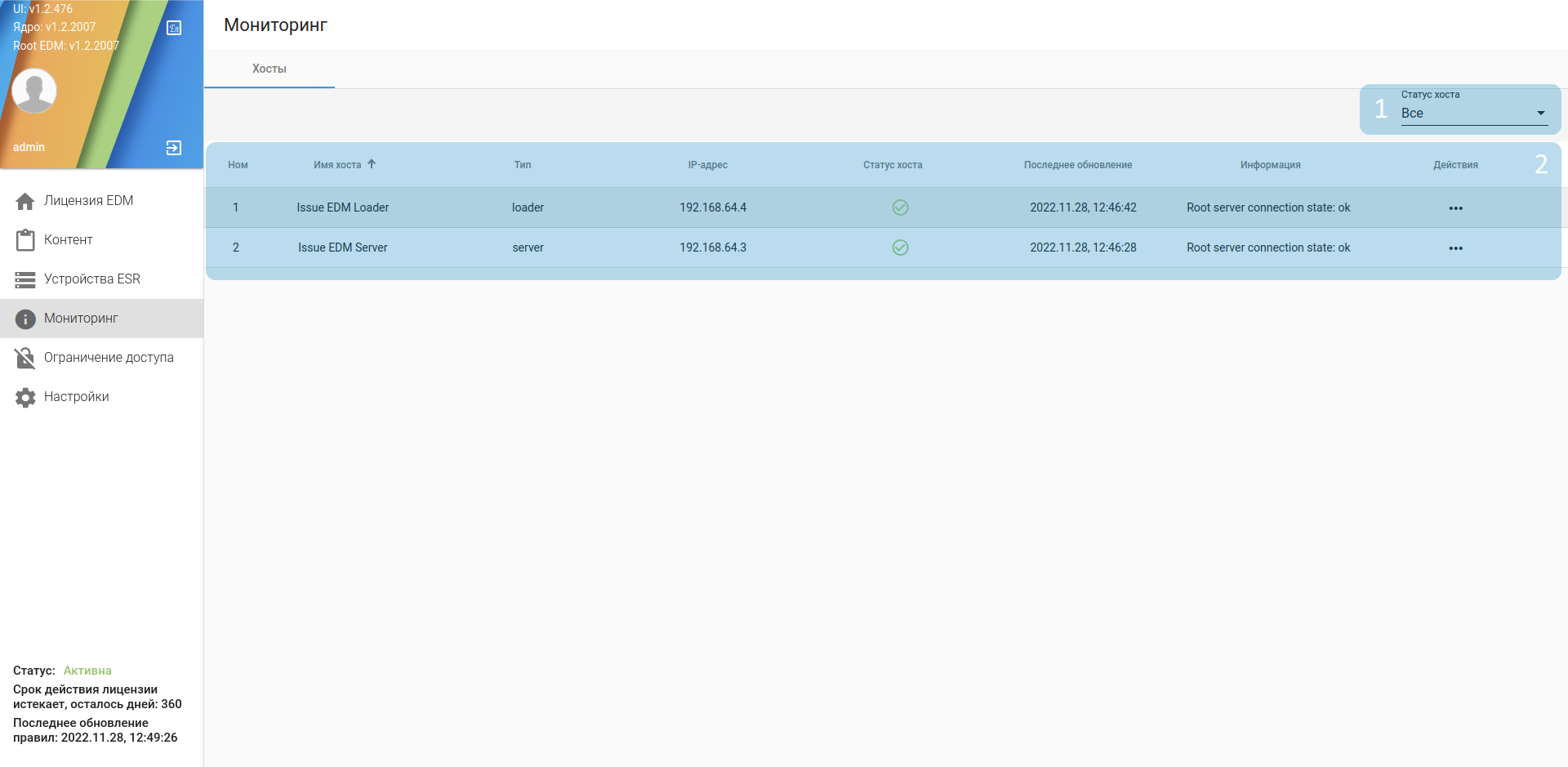Open Ограничение доступа page

[x=102, y=358]
